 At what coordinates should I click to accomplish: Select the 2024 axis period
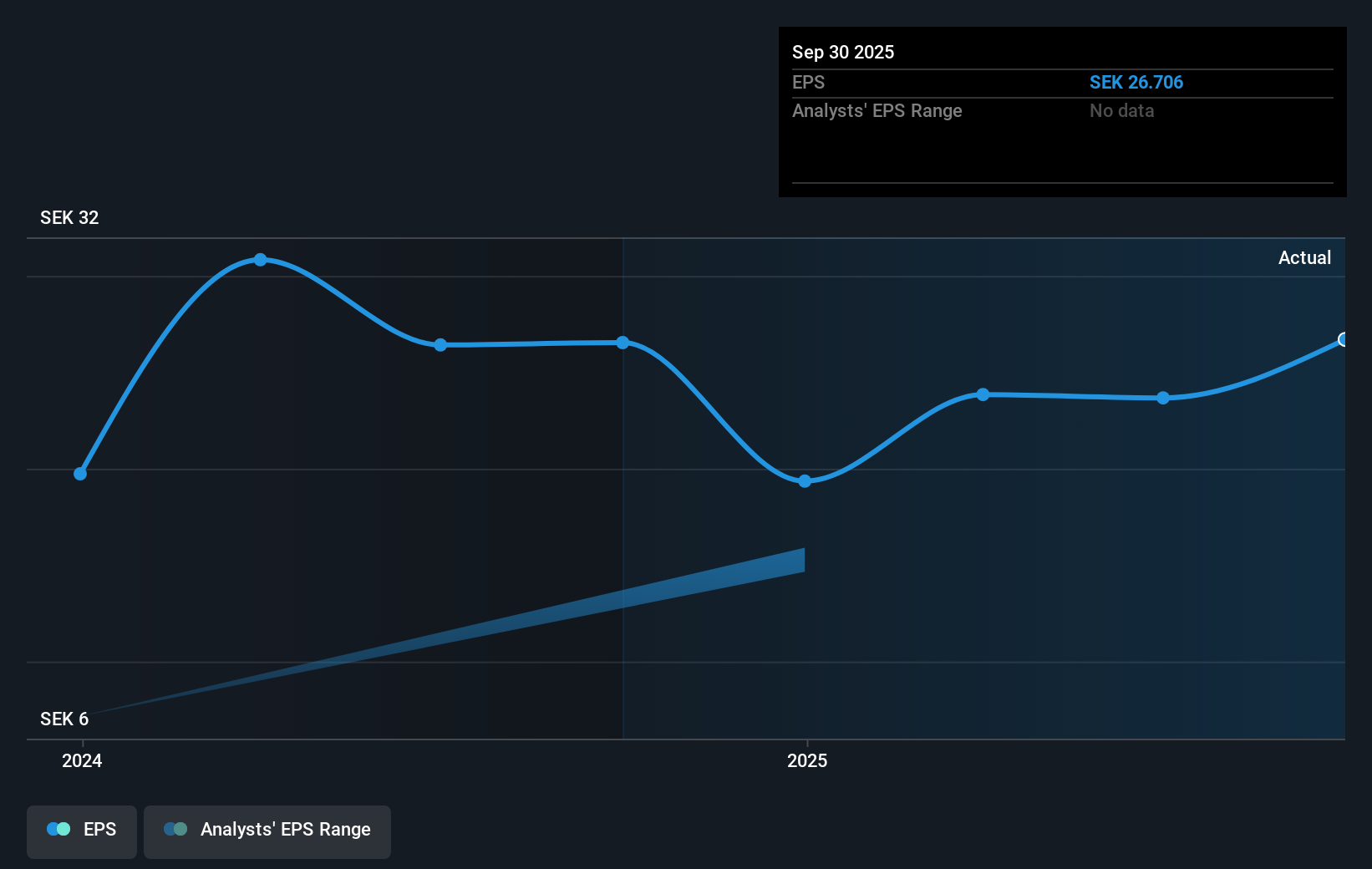[x=81, y=760]
